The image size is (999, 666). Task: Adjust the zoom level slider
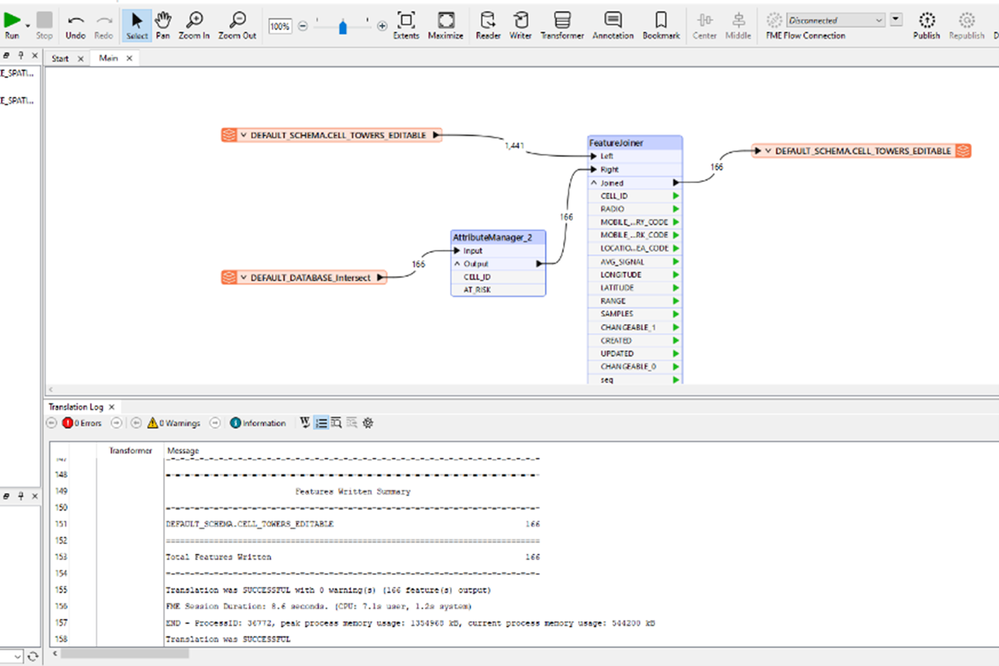coord(342,27)
